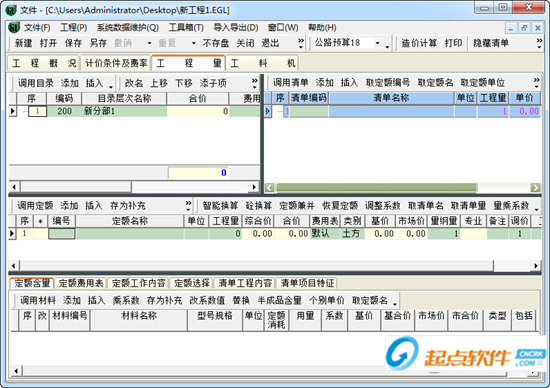
Task: Click 调整系数 in quota toolbar
Action: click(383, 205)
